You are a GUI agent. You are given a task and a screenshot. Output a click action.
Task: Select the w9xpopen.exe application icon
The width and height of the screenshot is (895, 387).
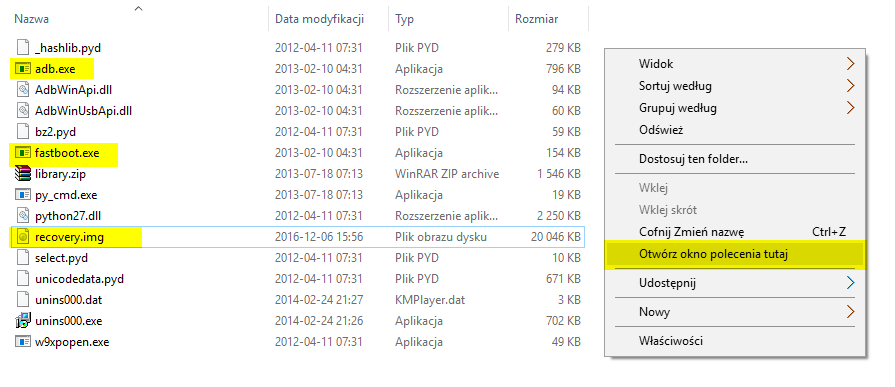23,342
